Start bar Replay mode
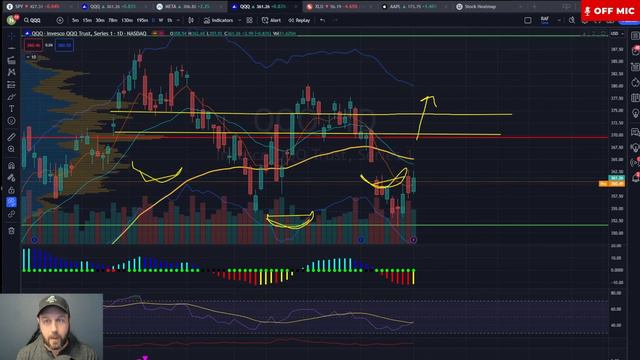 click(x=299, y=20)
